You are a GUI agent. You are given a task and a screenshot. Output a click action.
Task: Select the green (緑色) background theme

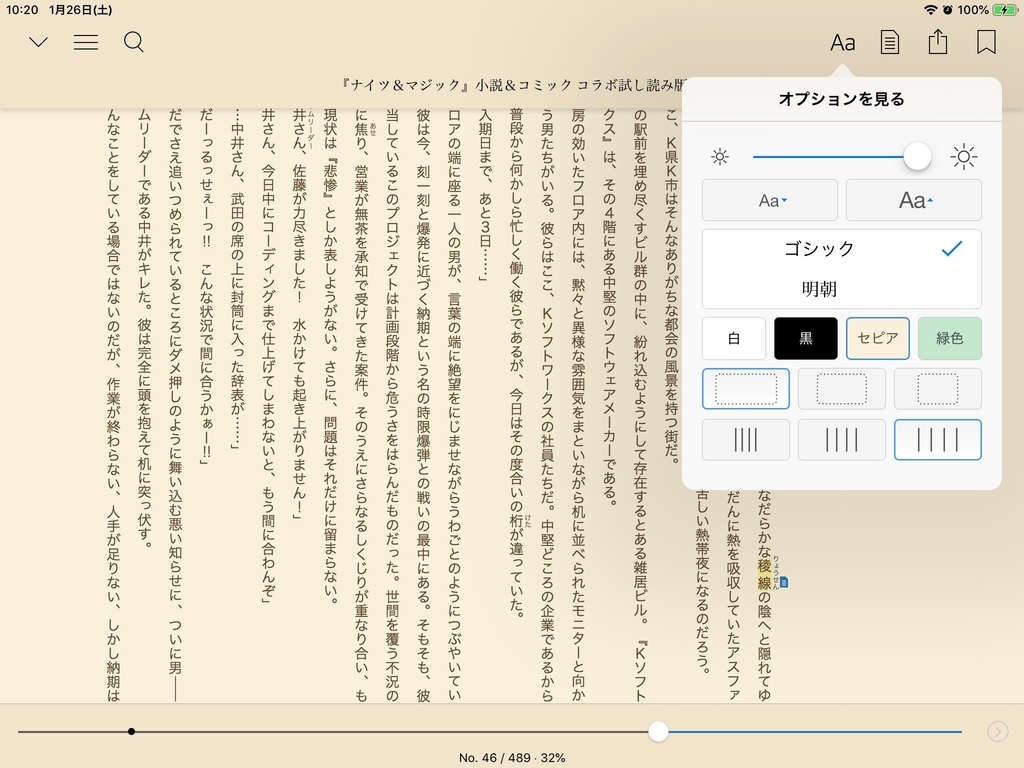[x=949, y=338]
